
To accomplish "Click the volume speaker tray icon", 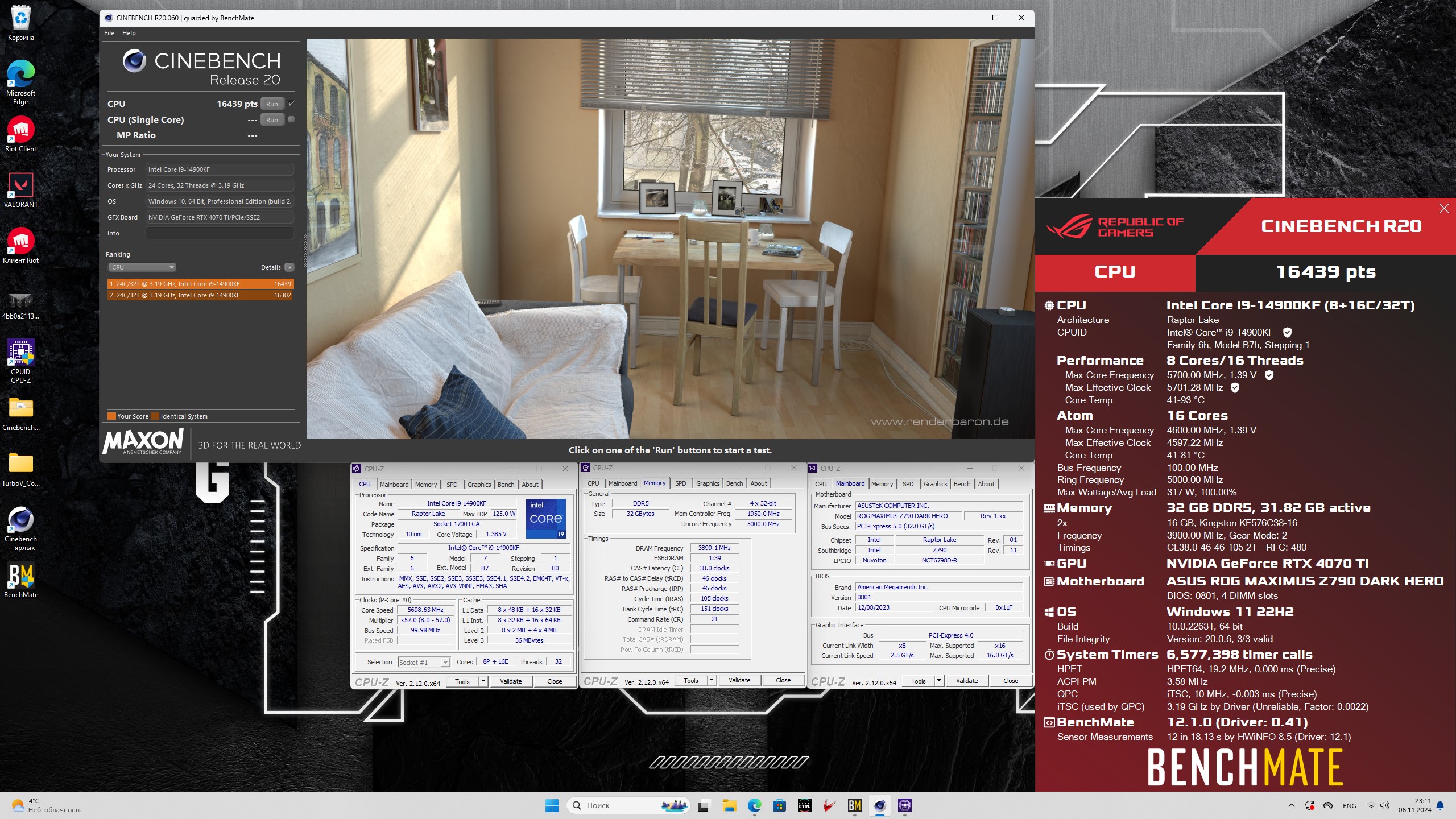I will tap(1384, 805).
